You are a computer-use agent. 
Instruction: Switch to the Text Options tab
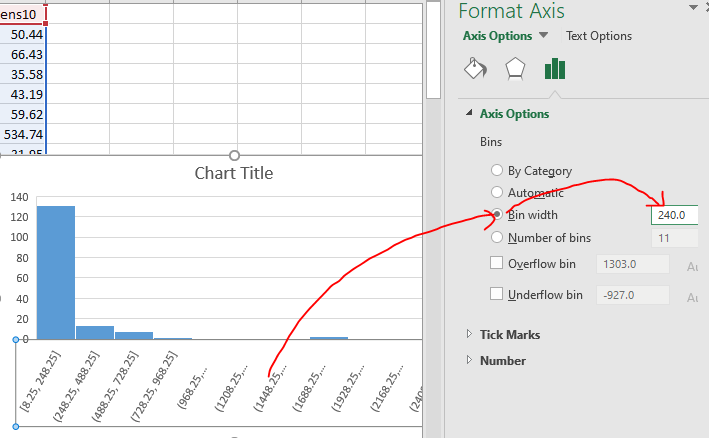tap(598, 36)
